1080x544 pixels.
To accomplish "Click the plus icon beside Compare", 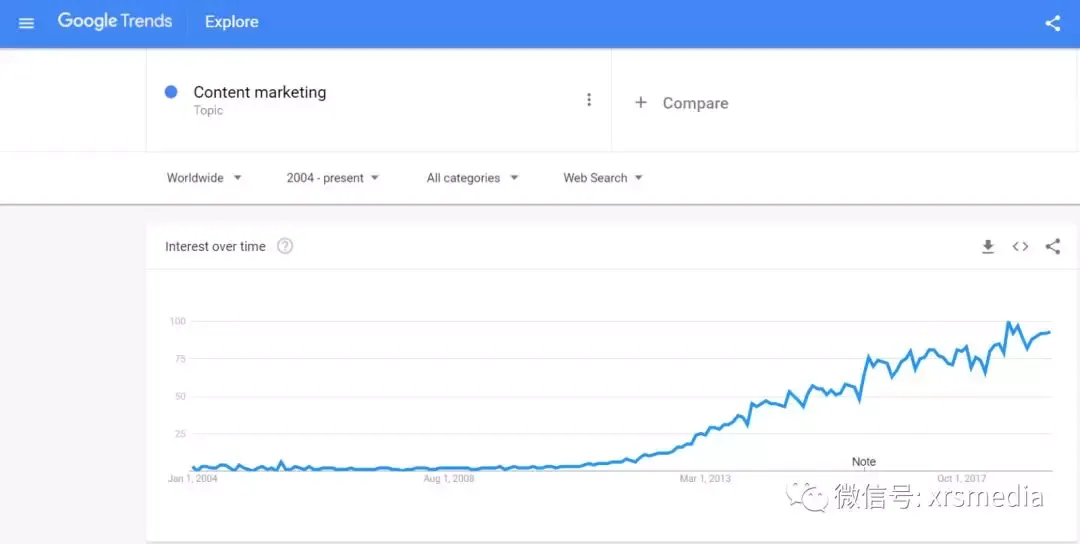I will [641, 103].
